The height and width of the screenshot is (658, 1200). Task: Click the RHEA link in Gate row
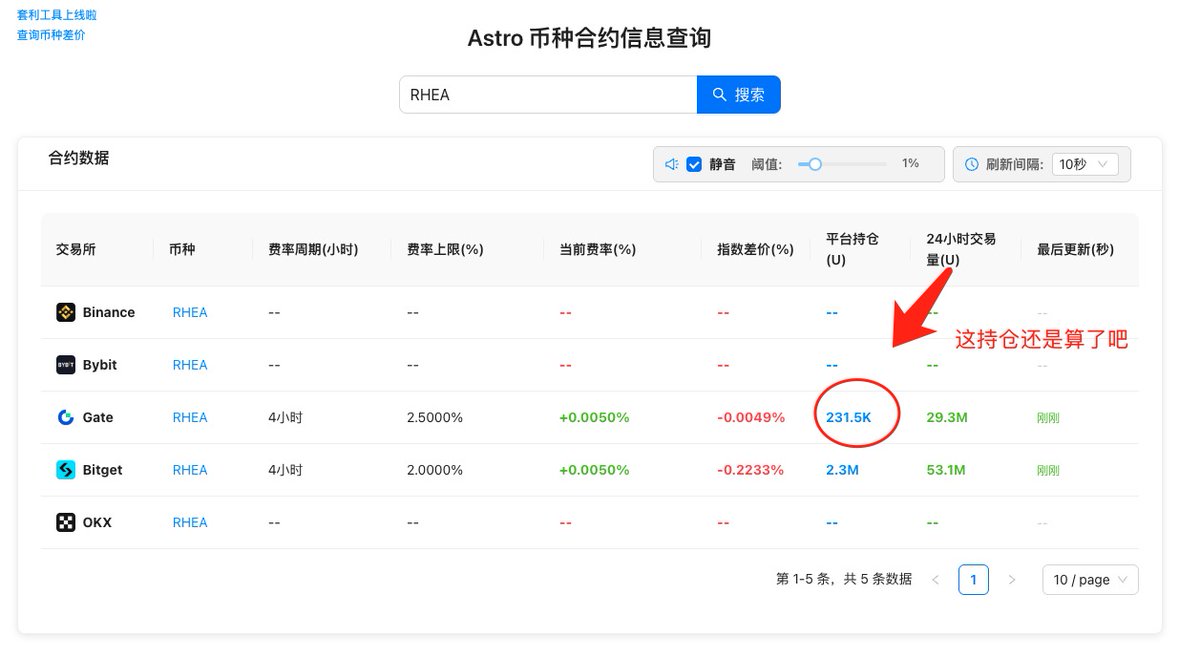tap(190, 418)
